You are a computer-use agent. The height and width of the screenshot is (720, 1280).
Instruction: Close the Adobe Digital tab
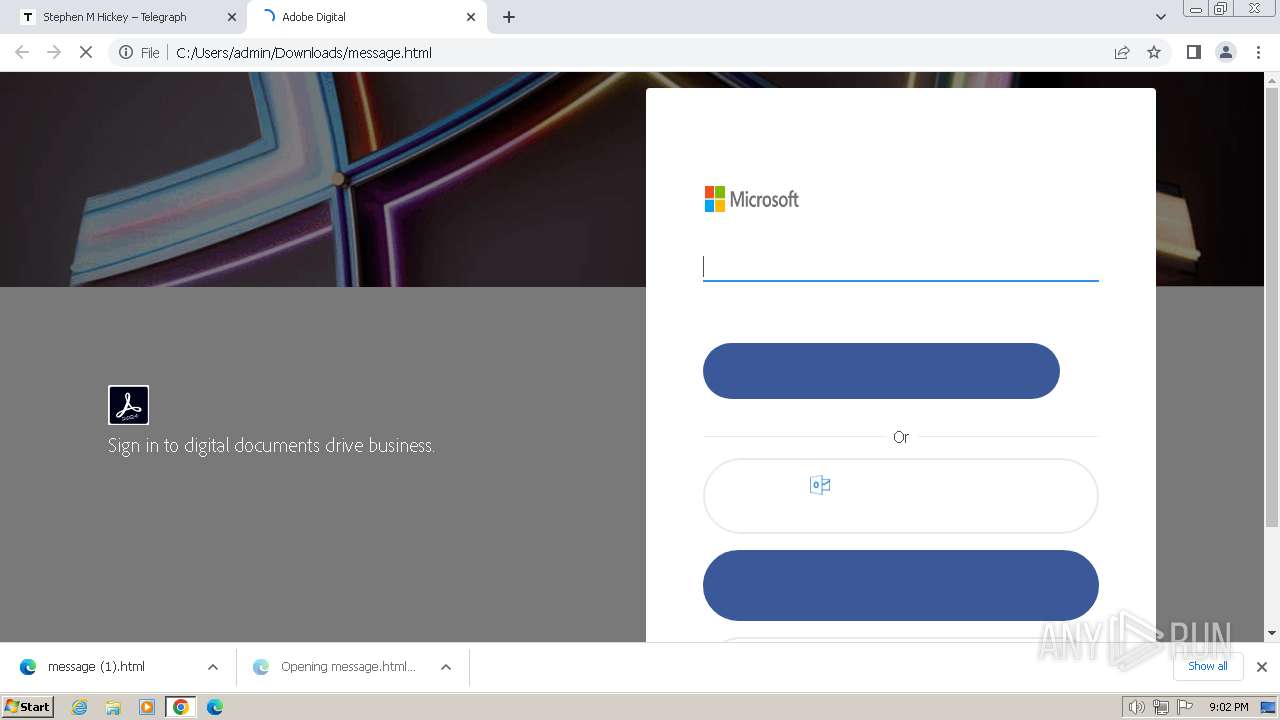471,17
